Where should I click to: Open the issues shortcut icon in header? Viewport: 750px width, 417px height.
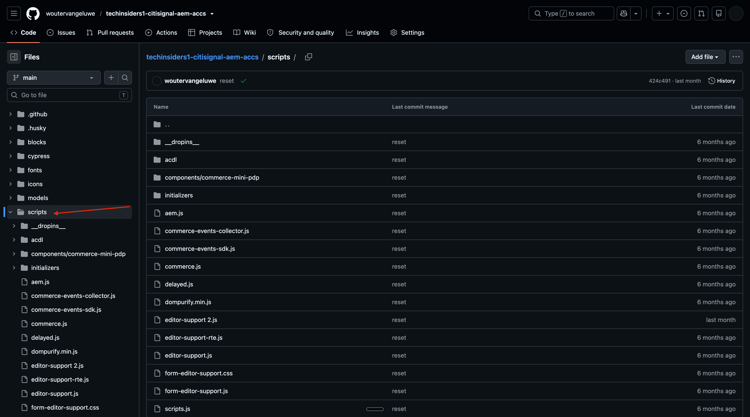click(684, 13)
